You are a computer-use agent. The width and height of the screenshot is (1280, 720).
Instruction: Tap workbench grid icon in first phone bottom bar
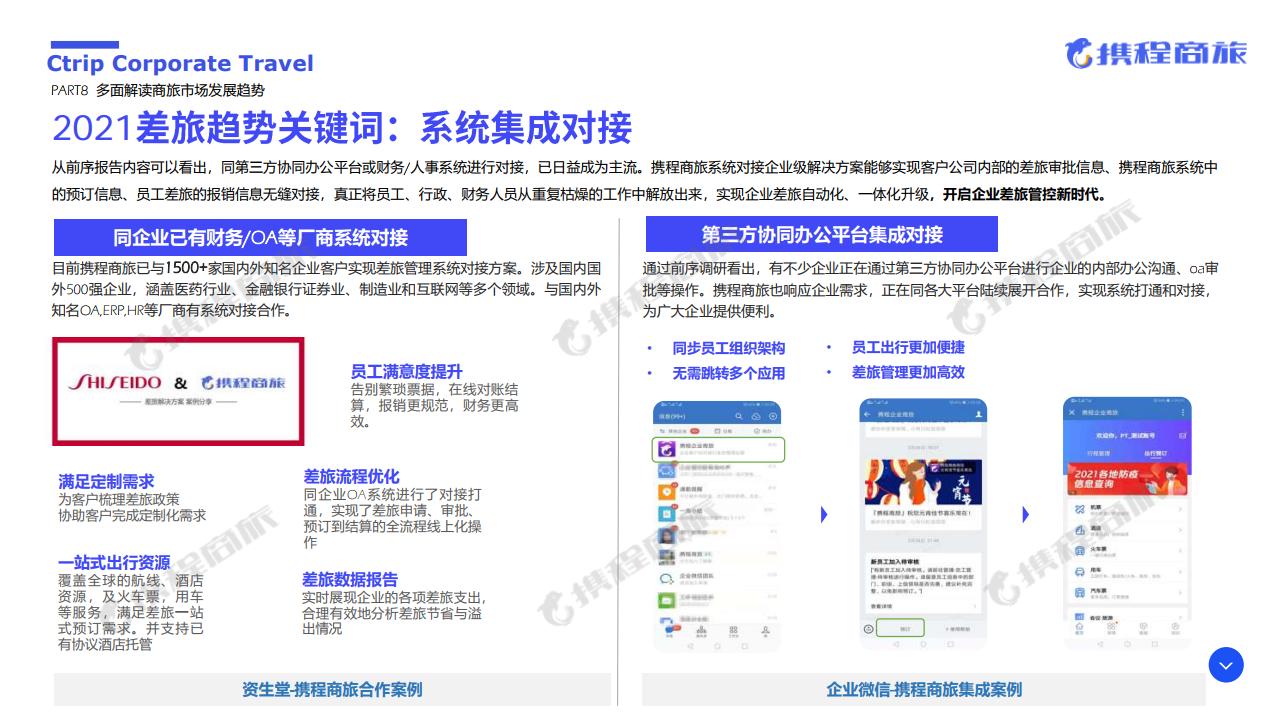(x=733, y=630)
